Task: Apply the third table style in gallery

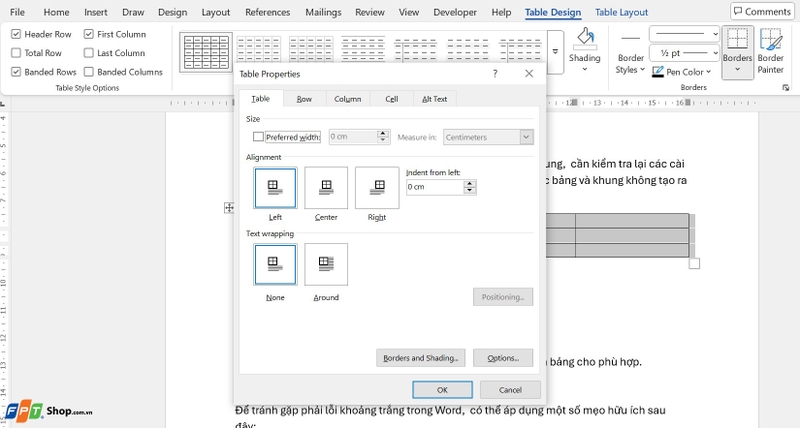Action: 311,49
